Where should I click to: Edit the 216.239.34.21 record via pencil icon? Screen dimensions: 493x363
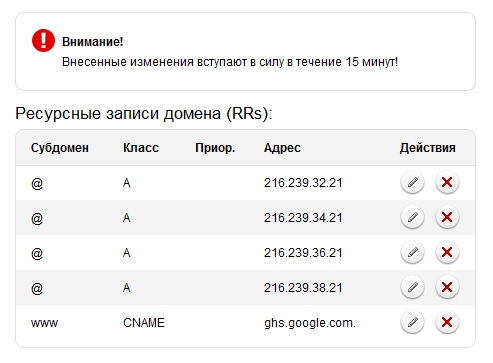tap(412, 217)
